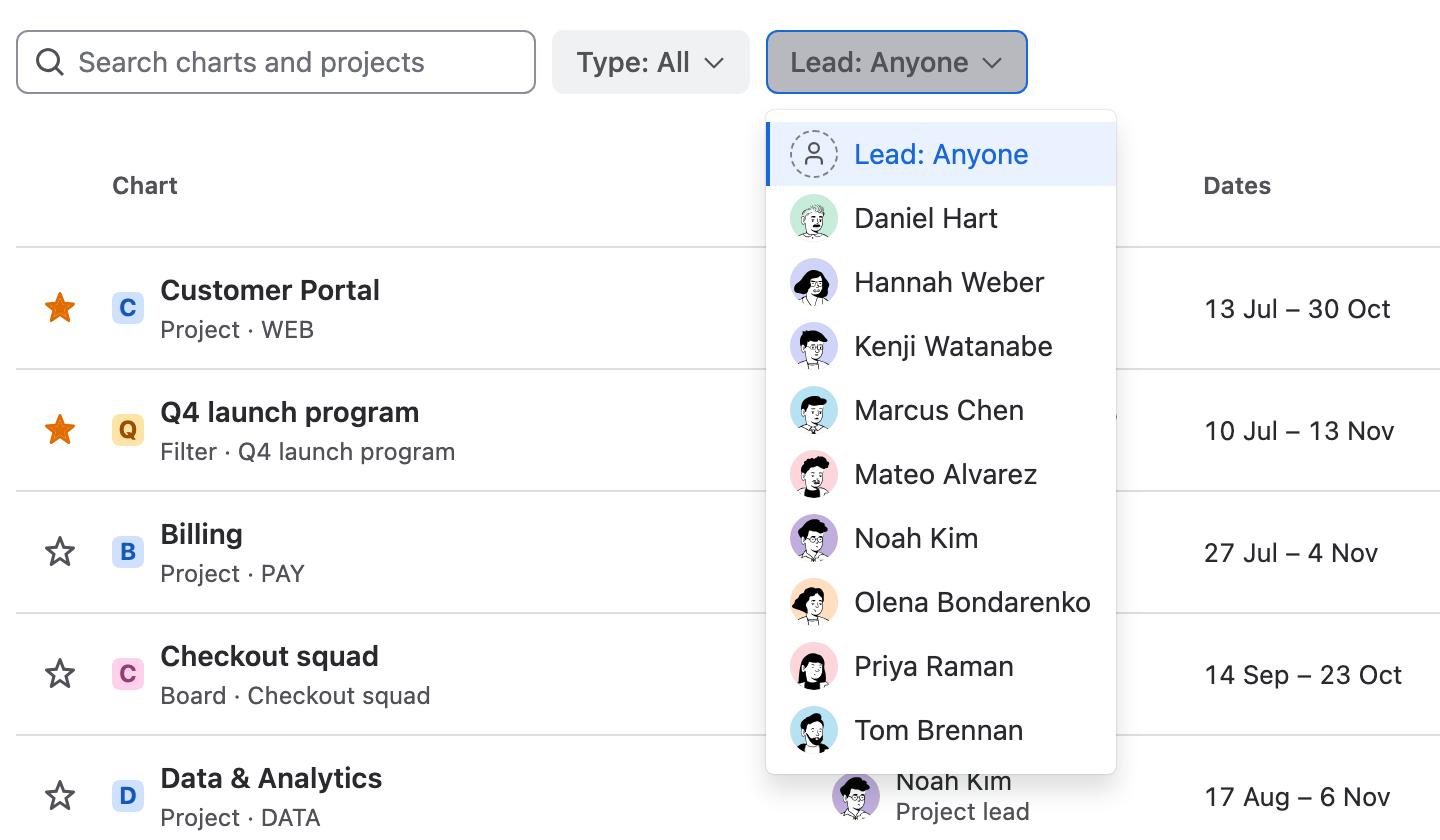Filter by lead Daniel Hart
The height and width of the screenshot is (840, 1440).
tap(941, 218)
